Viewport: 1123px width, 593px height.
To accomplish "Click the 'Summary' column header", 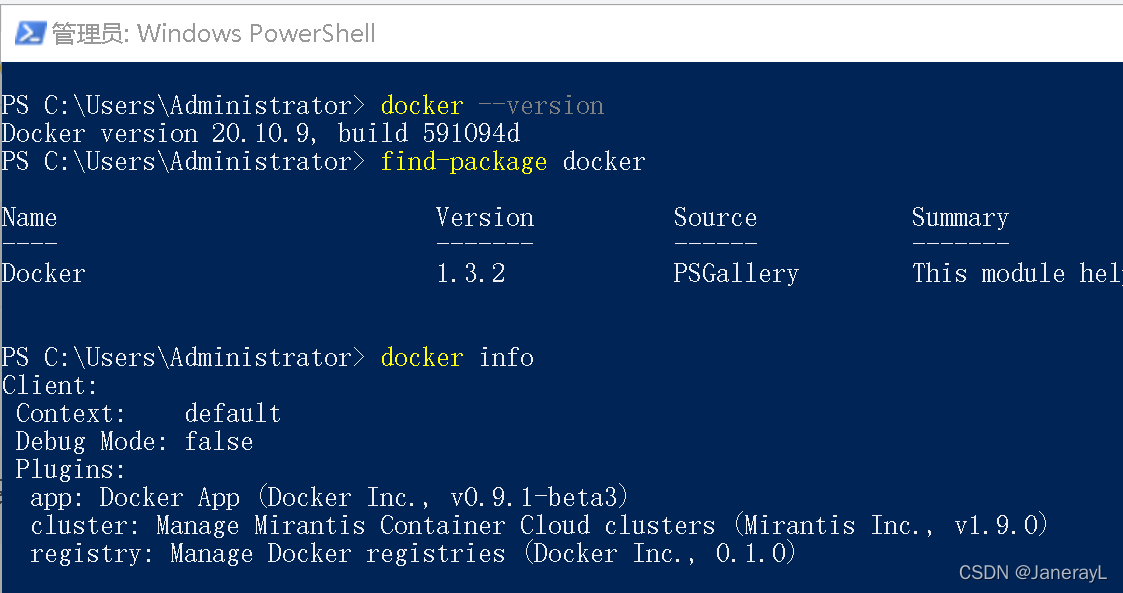I will [959, 217].
